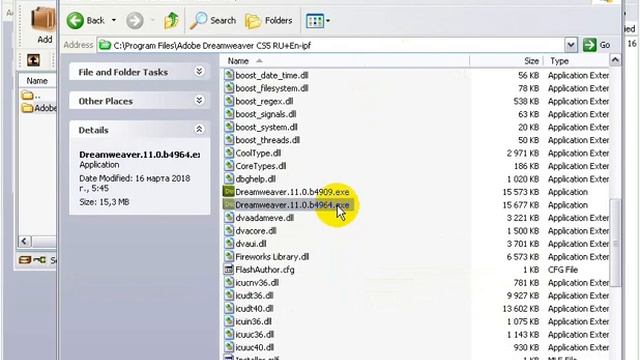Select icuin36.dll file
Screen dimensions: 640x360
pos(253,322)
